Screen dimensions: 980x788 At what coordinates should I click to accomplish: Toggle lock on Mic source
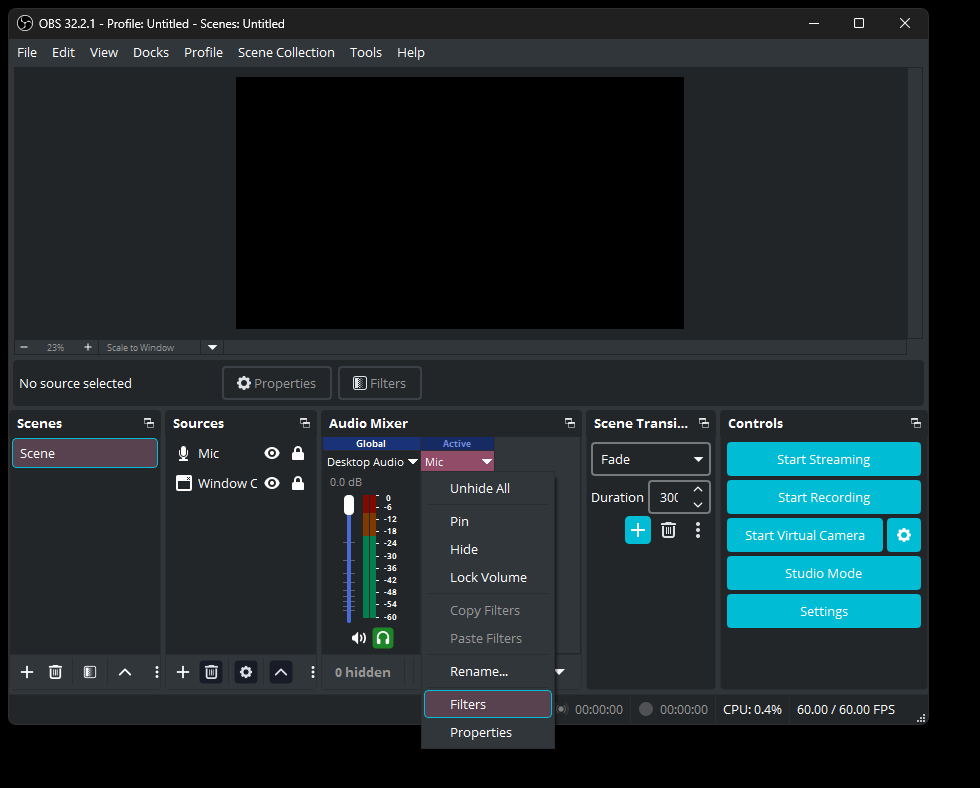pos(298,453)
